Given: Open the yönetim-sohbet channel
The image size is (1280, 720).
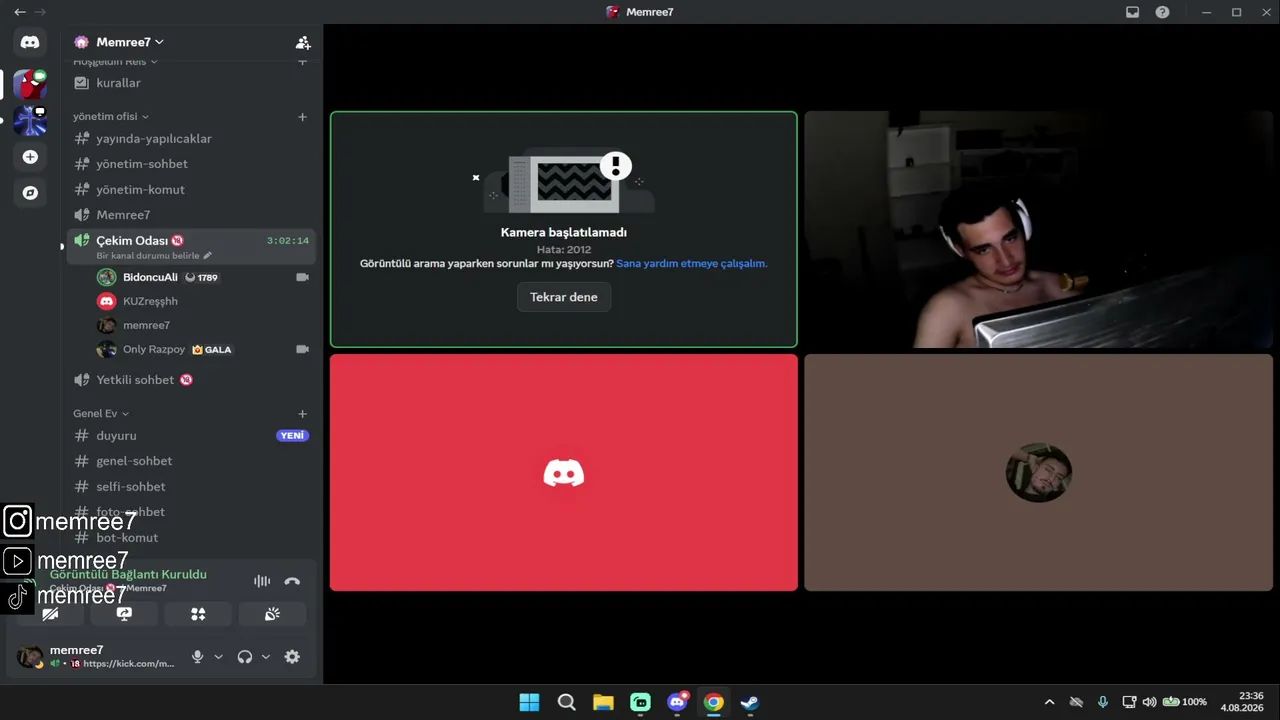Looking at the screenshot, I should (191, 164).
